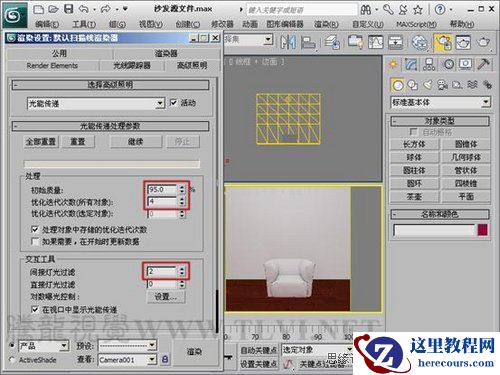Viewport: 500px width, 375px height.
Task: Click the object color swatch
Action: 483,230
